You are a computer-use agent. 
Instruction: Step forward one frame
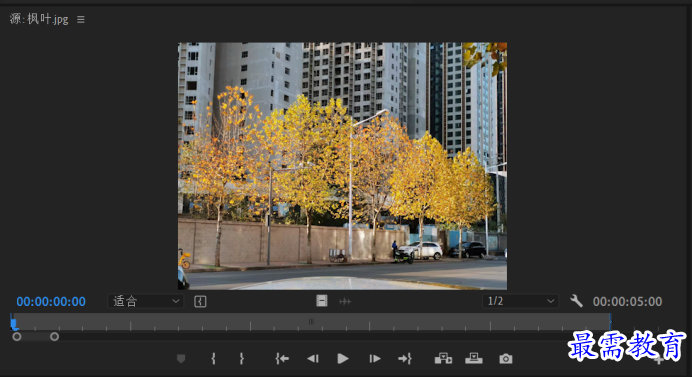coord(375,358)
